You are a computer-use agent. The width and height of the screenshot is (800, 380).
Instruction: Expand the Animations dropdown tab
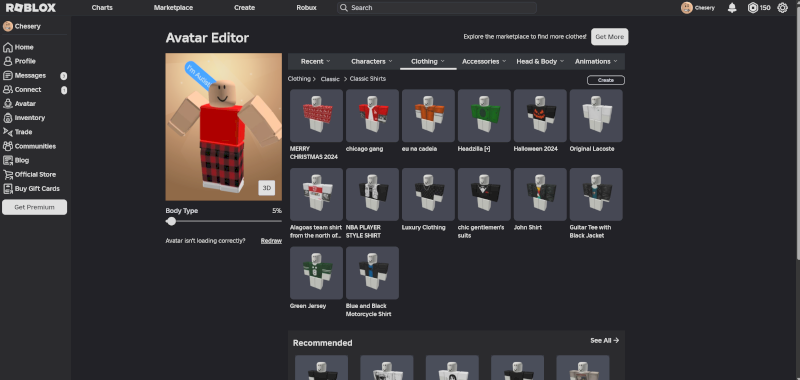(596, 61)
